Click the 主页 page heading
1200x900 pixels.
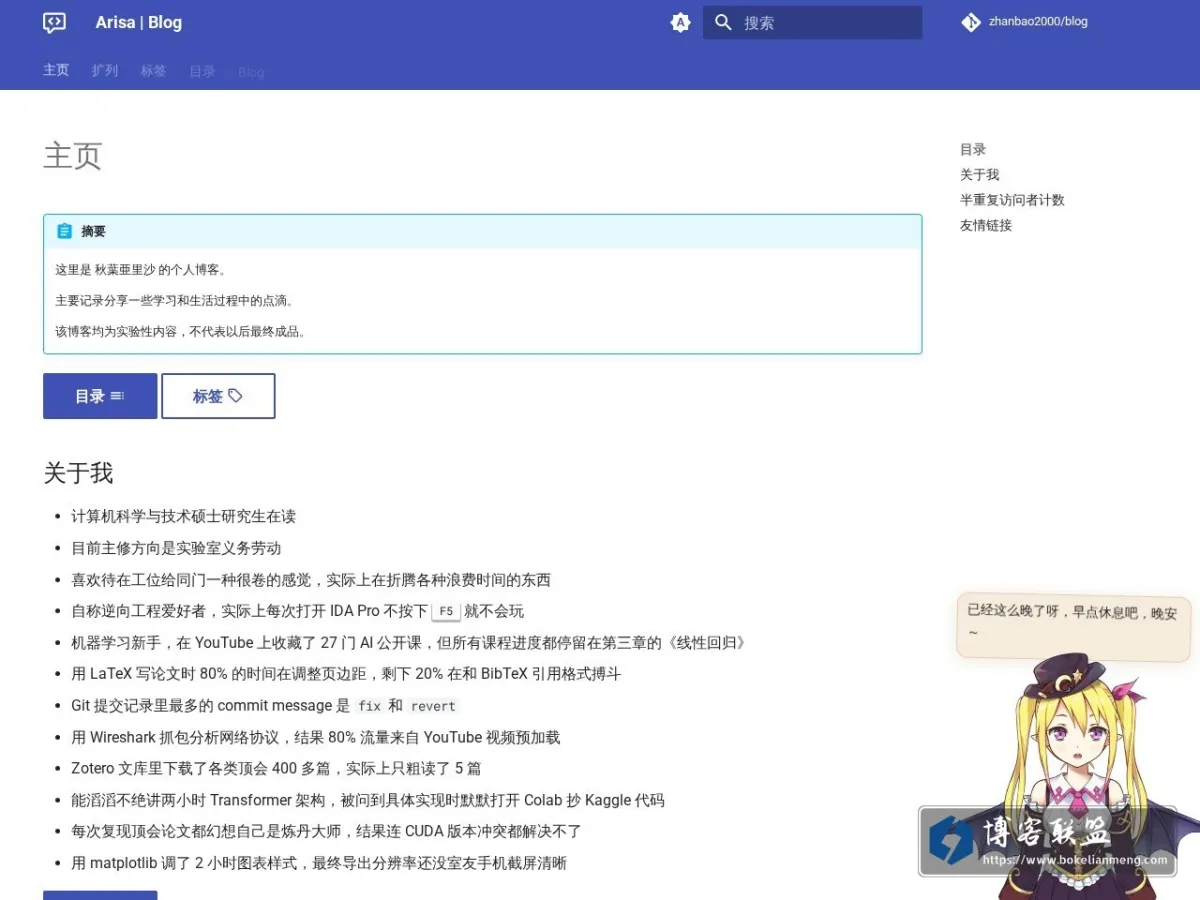(x=73, y=156)
